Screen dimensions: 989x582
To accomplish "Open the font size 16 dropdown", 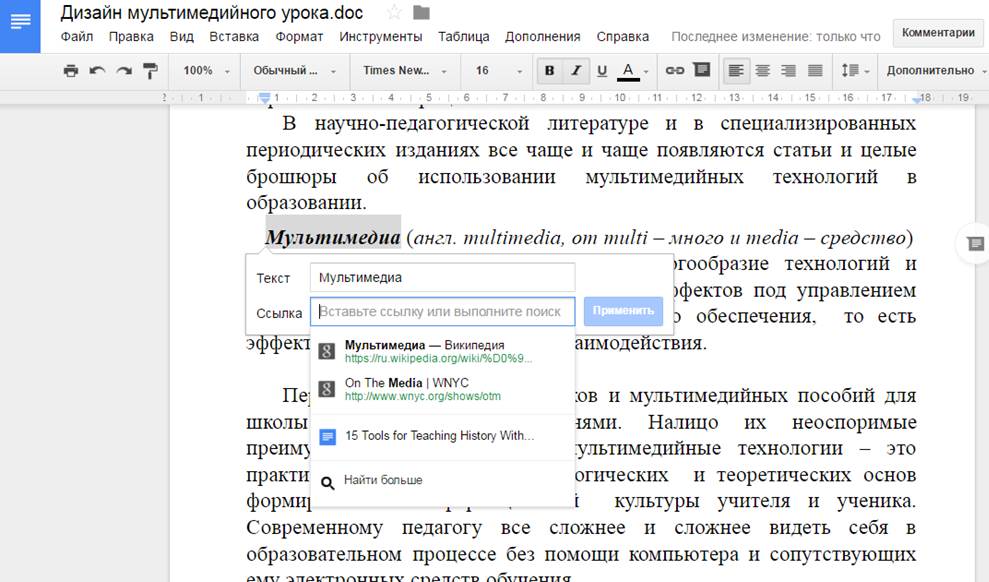I will [x=497, y=71].
